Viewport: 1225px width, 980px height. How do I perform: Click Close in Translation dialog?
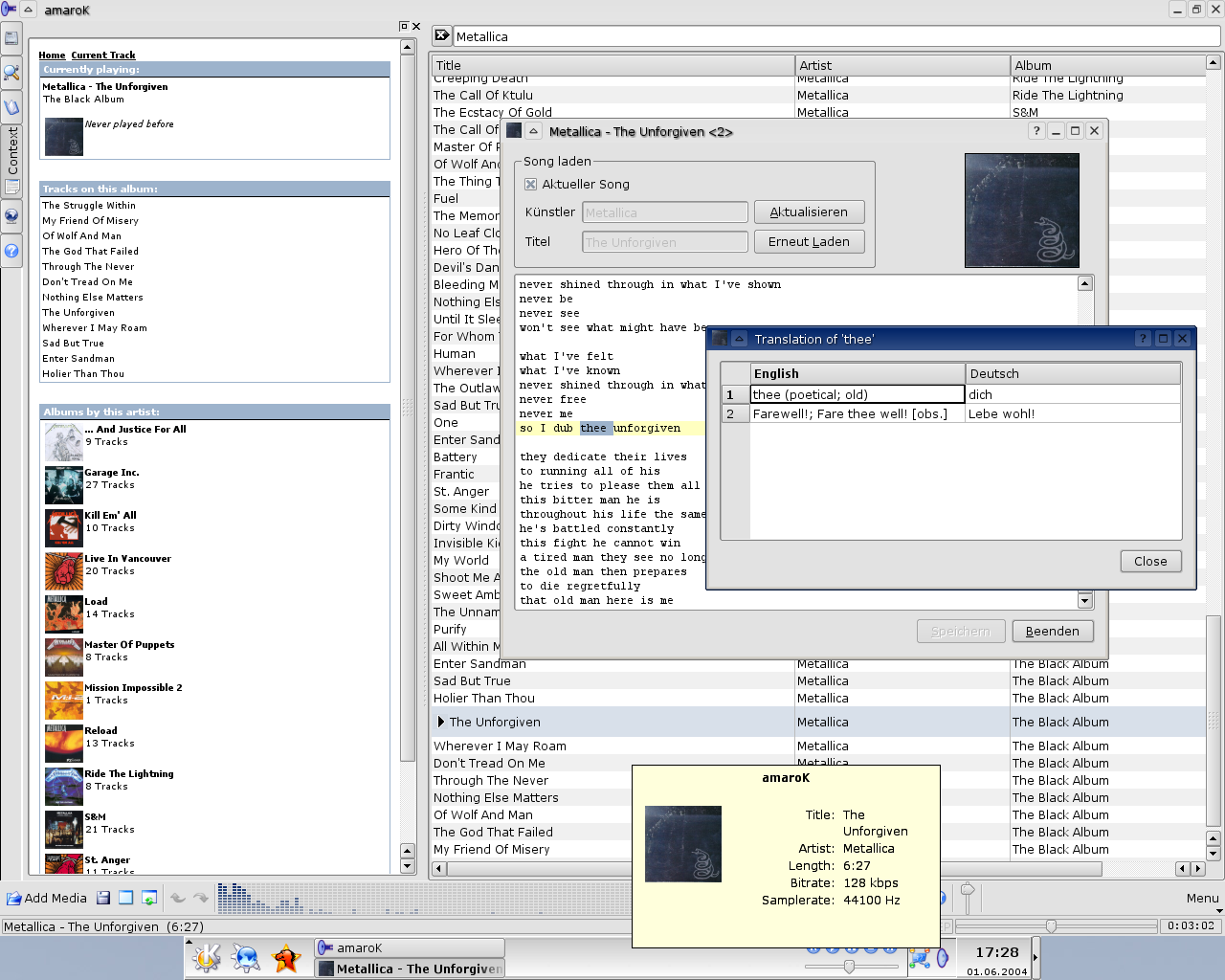pos(1150,562)
